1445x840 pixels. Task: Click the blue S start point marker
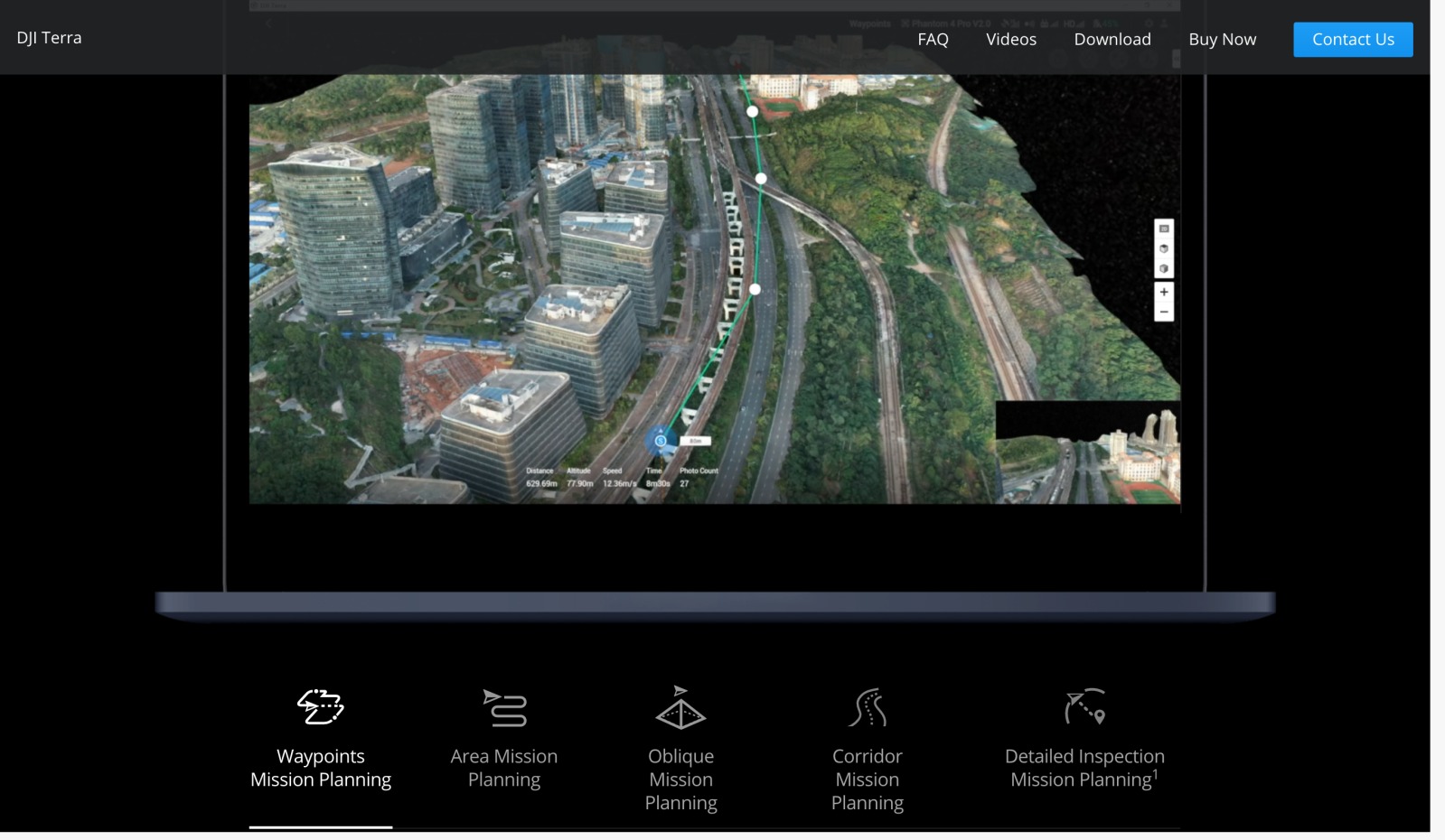[661, 441]
